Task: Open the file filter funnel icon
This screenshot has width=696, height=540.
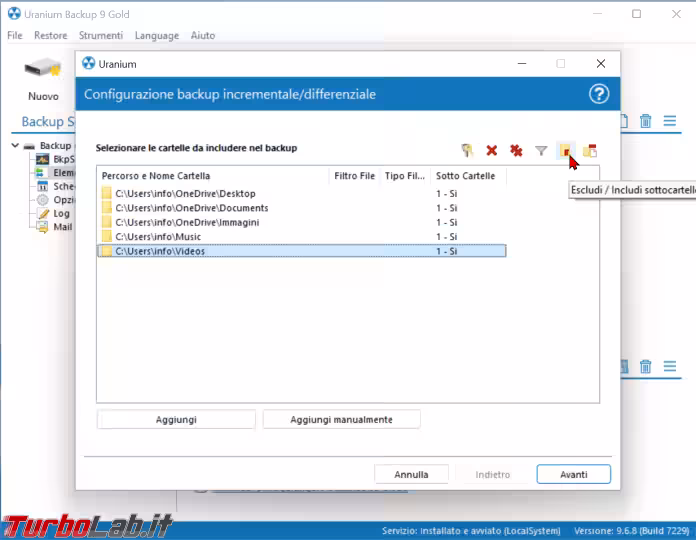Action: click(541, 151)
